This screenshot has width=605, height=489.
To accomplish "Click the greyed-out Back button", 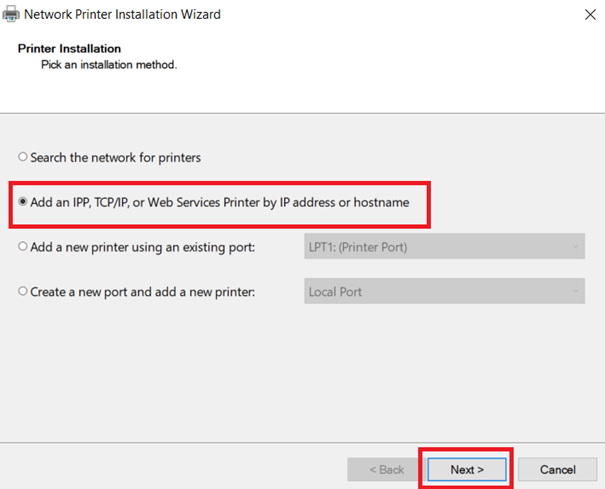I will 387,469.
